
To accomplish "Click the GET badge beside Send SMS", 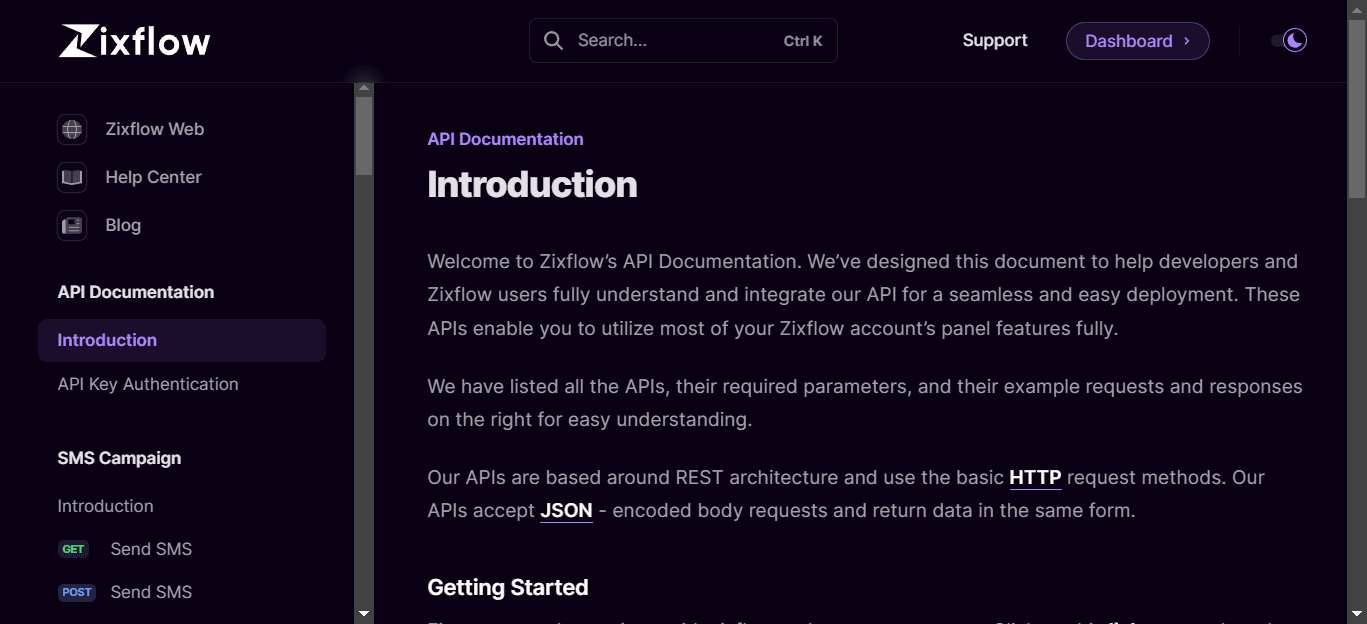I will point(74,549).
